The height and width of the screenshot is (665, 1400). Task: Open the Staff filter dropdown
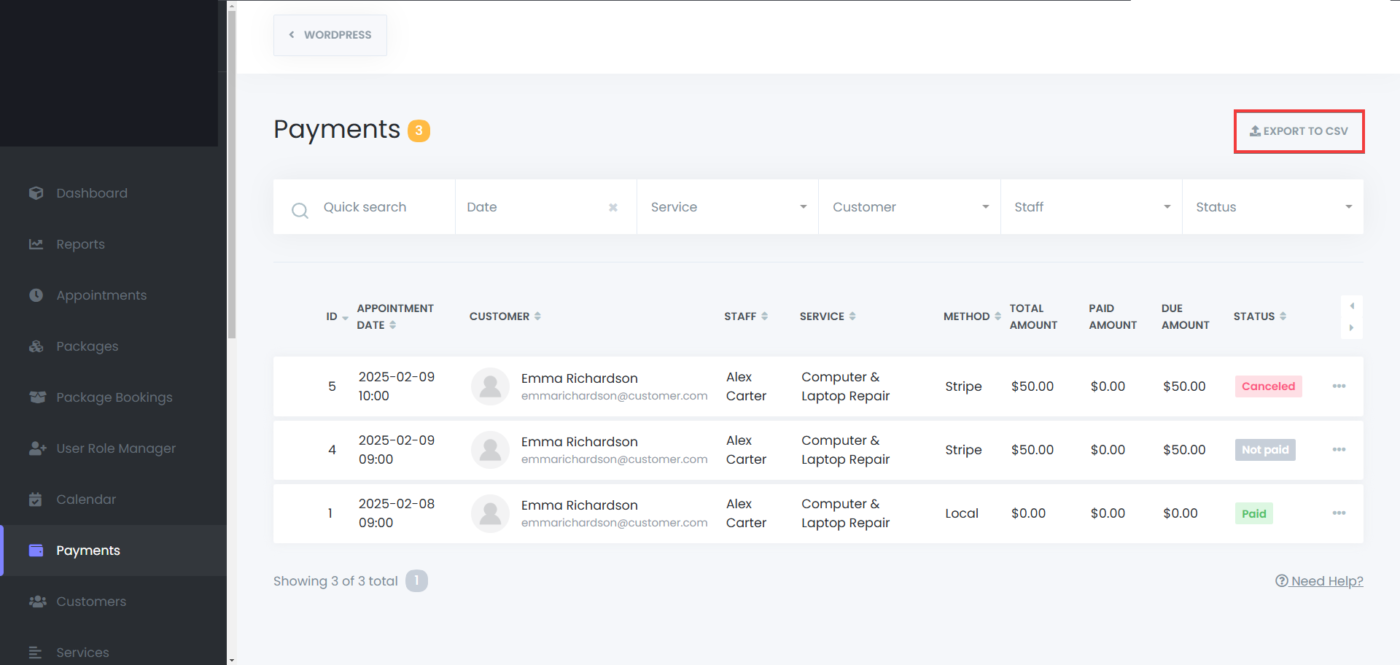click(1091, 207)
